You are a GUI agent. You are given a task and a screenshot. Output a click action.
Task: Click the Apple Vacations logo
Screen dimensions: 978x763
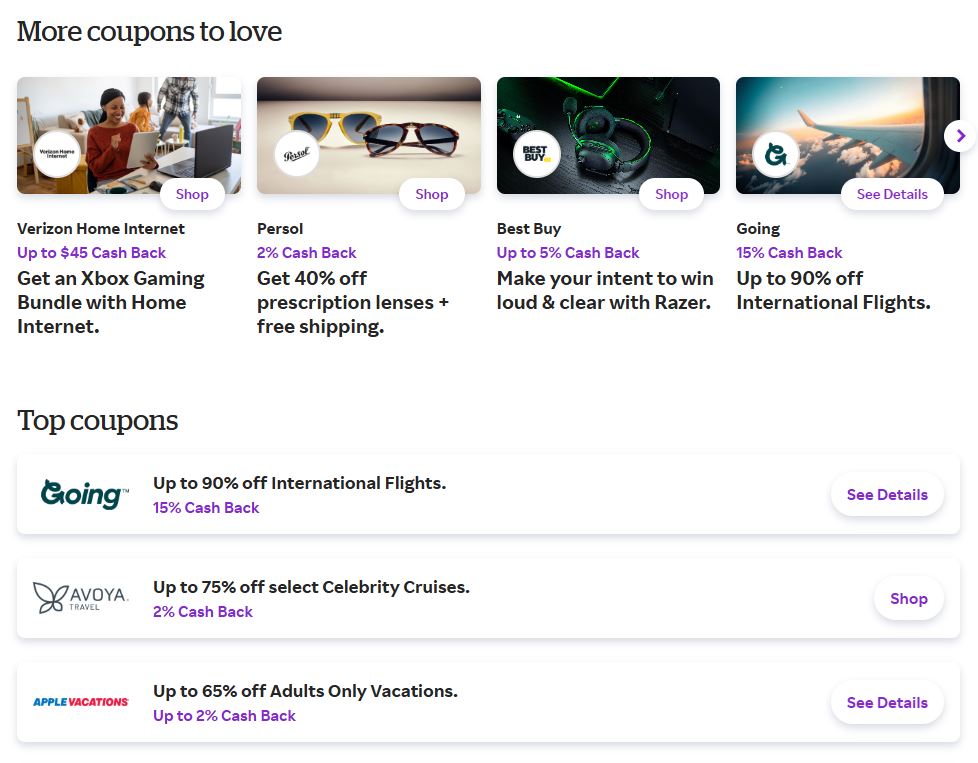(x=80, y=702)
